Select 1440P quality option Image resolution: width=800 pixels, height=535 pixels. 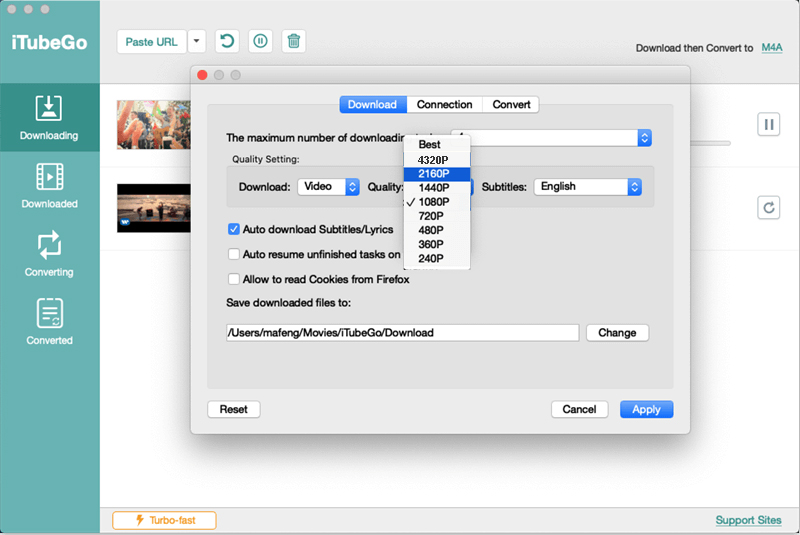[x=437, y=188]
